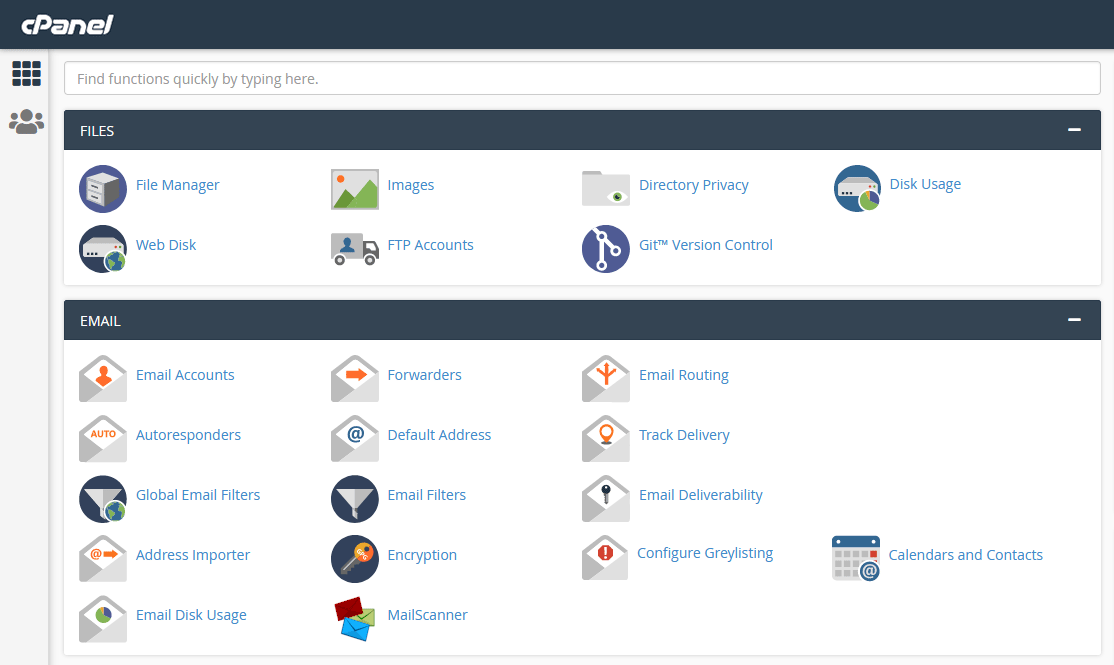Go to Email Deliverability link
Screen dimensions: 1114x665
click(x=700, y=495)
